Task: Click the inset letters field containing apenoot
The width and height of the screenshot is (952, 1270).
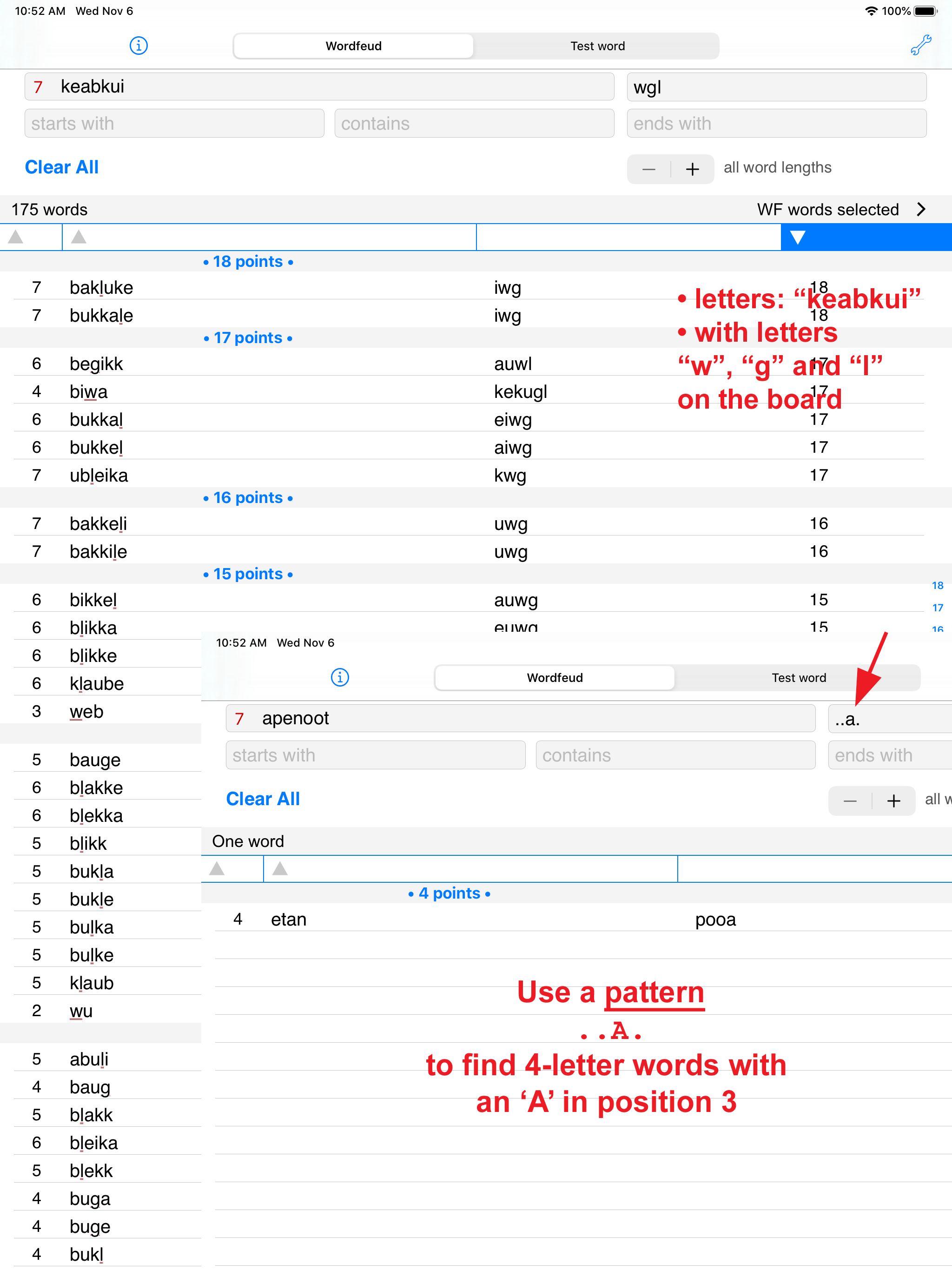Action: point(521,718)
